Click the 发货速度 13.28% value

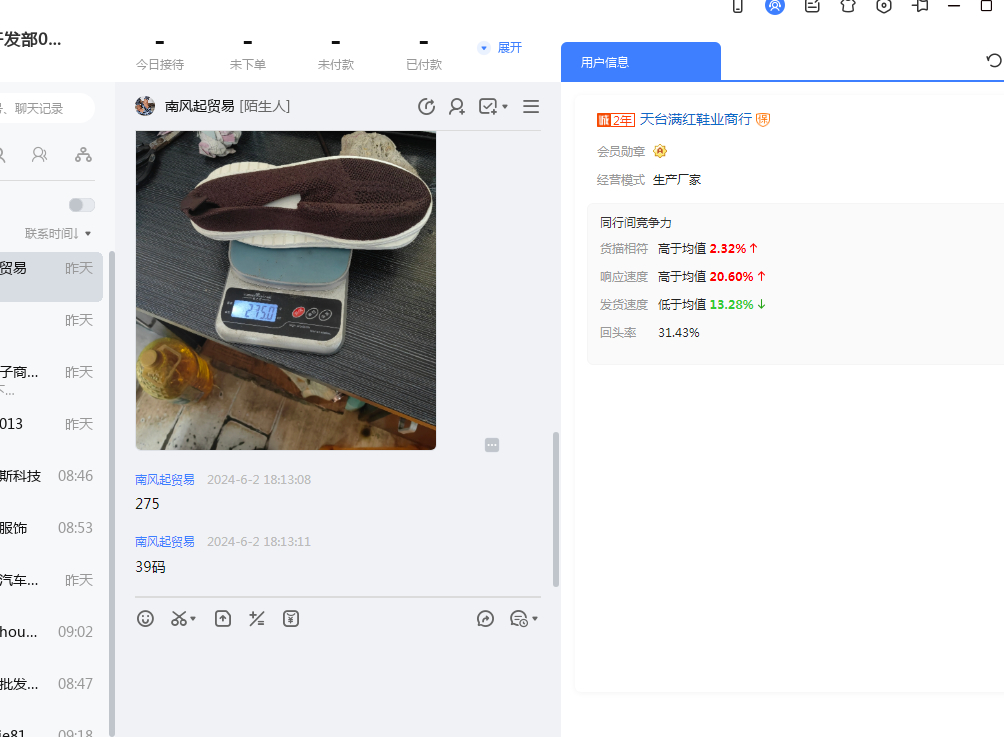[731, 305]
